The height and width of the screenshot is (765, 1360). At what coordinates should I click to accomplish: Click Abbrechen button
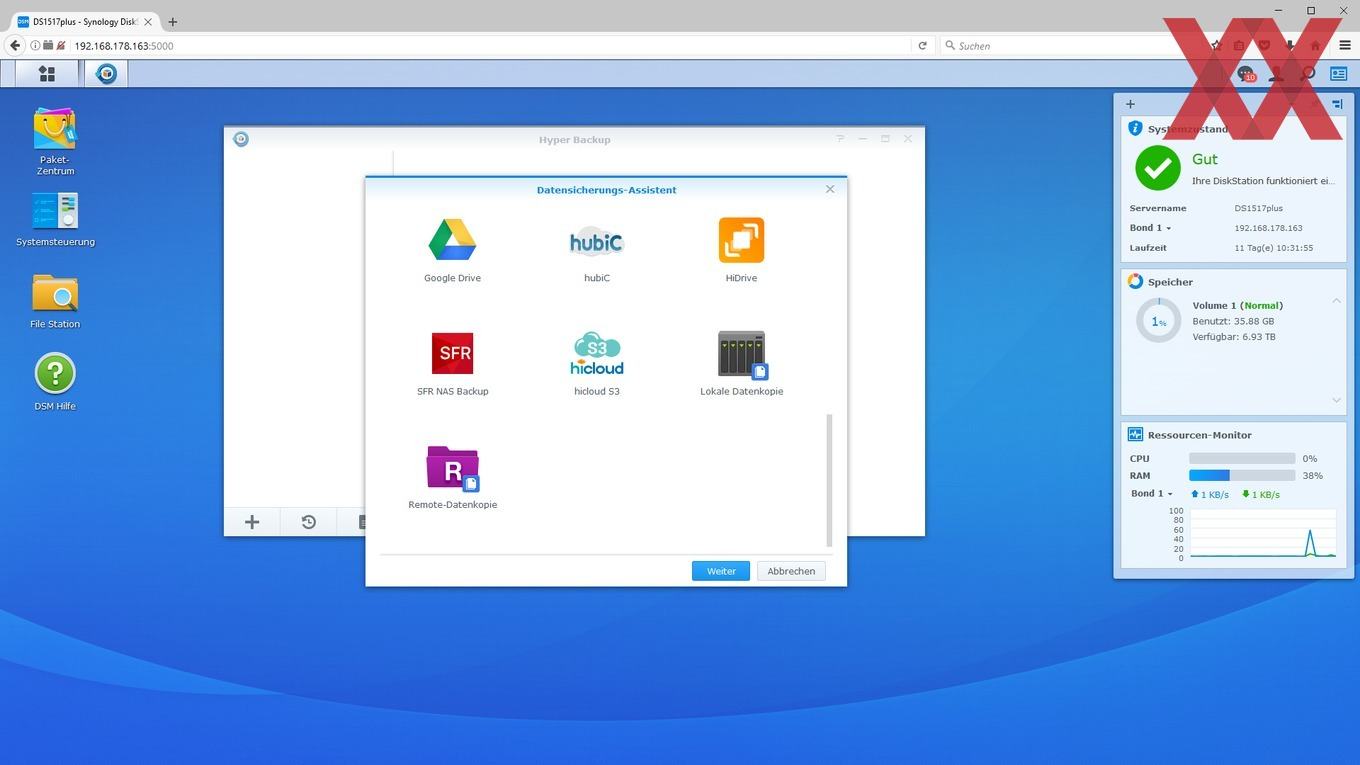791,571
